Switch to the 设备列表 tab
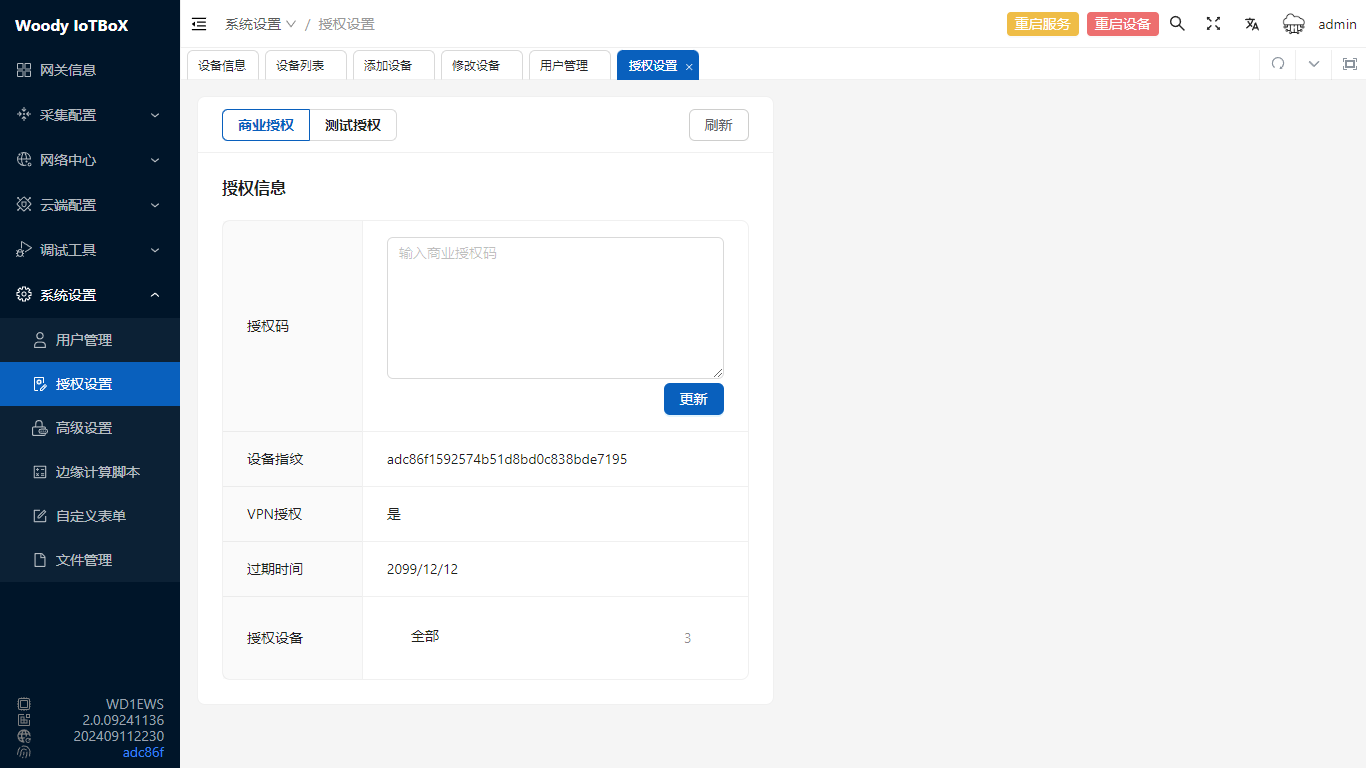The image size is (1366, 768). (300, 65)
